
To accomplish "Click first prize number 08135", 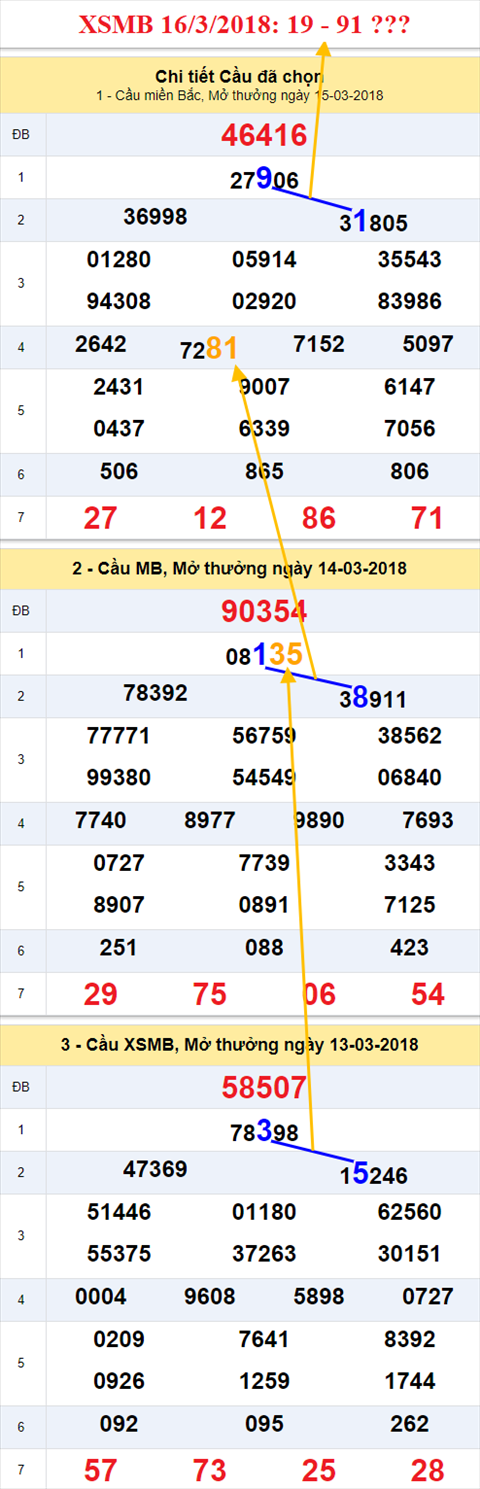I will [x=264, y=655].
